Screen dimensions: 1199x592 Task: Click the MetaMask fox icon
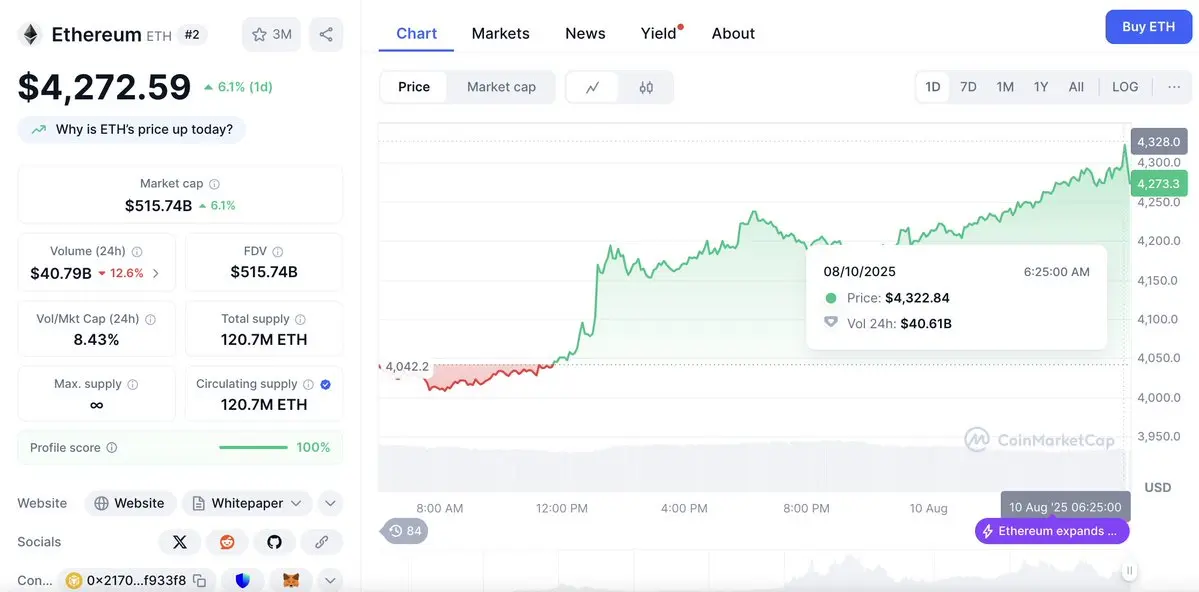click(291, 581)
